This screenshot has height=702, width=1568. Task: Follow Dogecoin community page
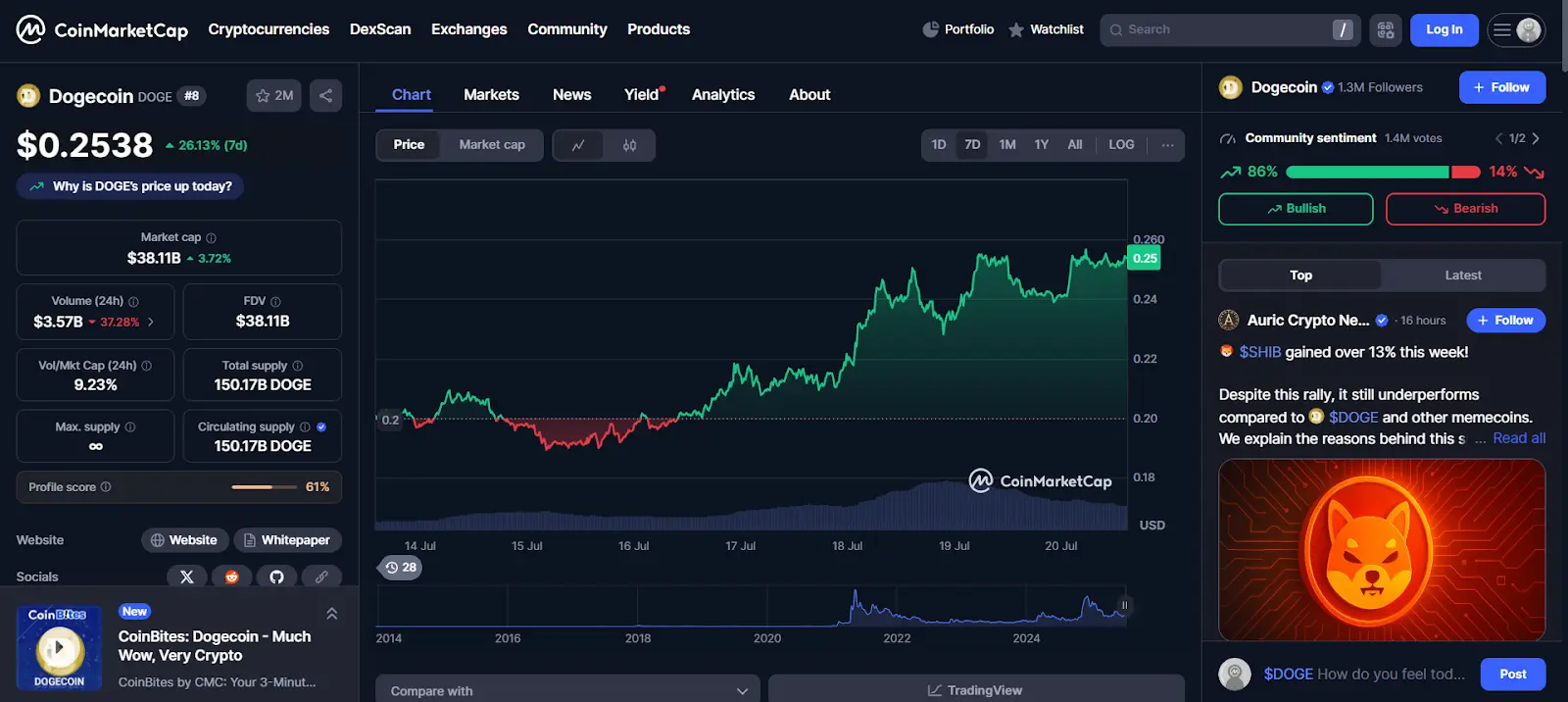[1502, 87]
